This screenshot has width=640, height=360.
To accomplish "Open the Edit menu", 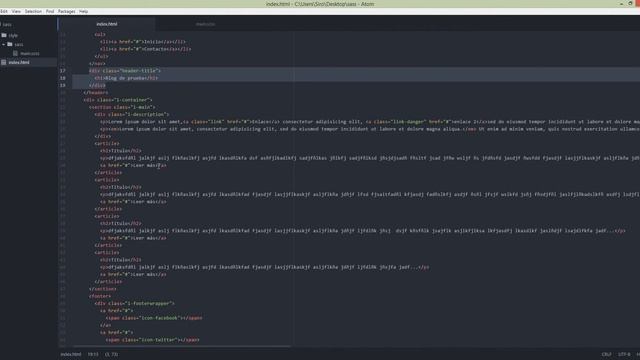I will (4, 11).
